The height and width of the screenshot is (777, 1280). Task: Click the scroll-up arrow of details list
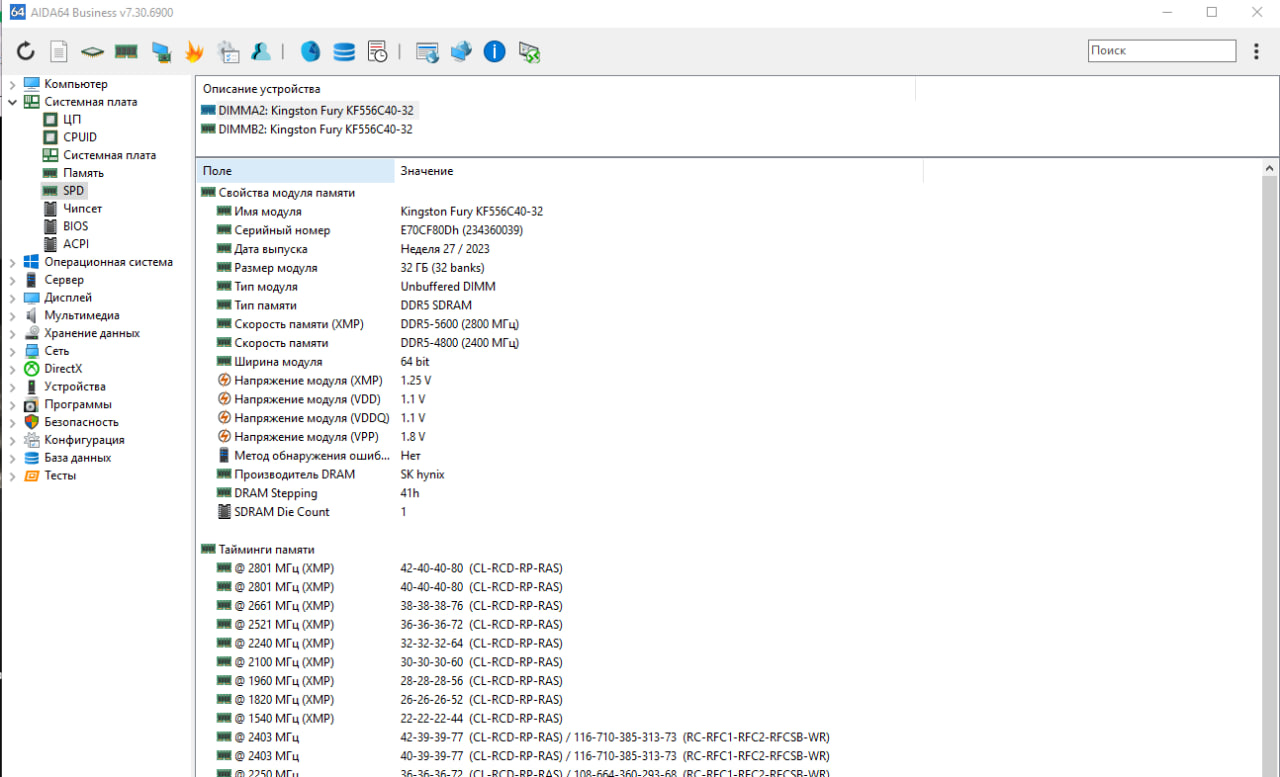1271,168
